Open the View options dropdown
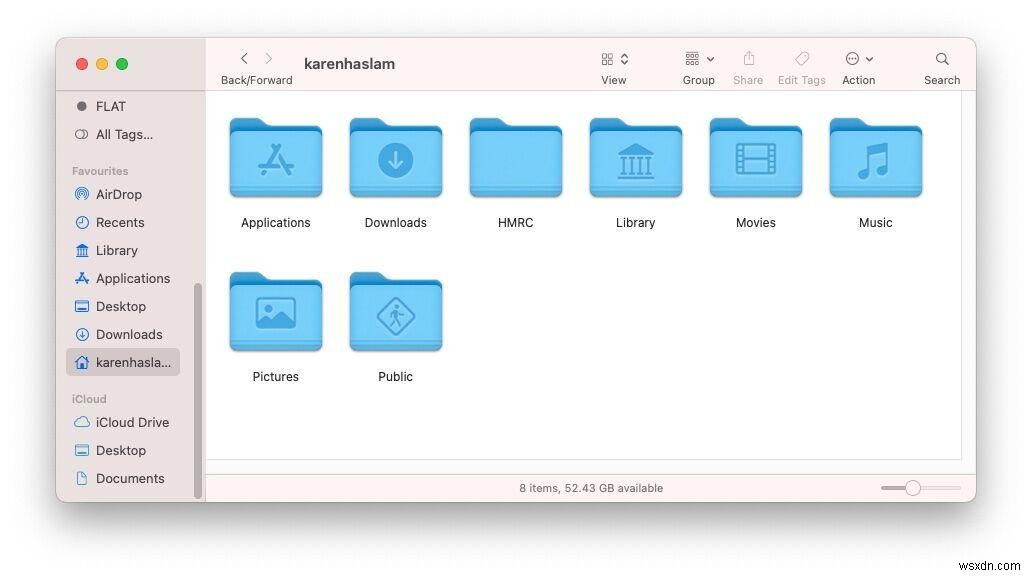 [x=613, y=59]
